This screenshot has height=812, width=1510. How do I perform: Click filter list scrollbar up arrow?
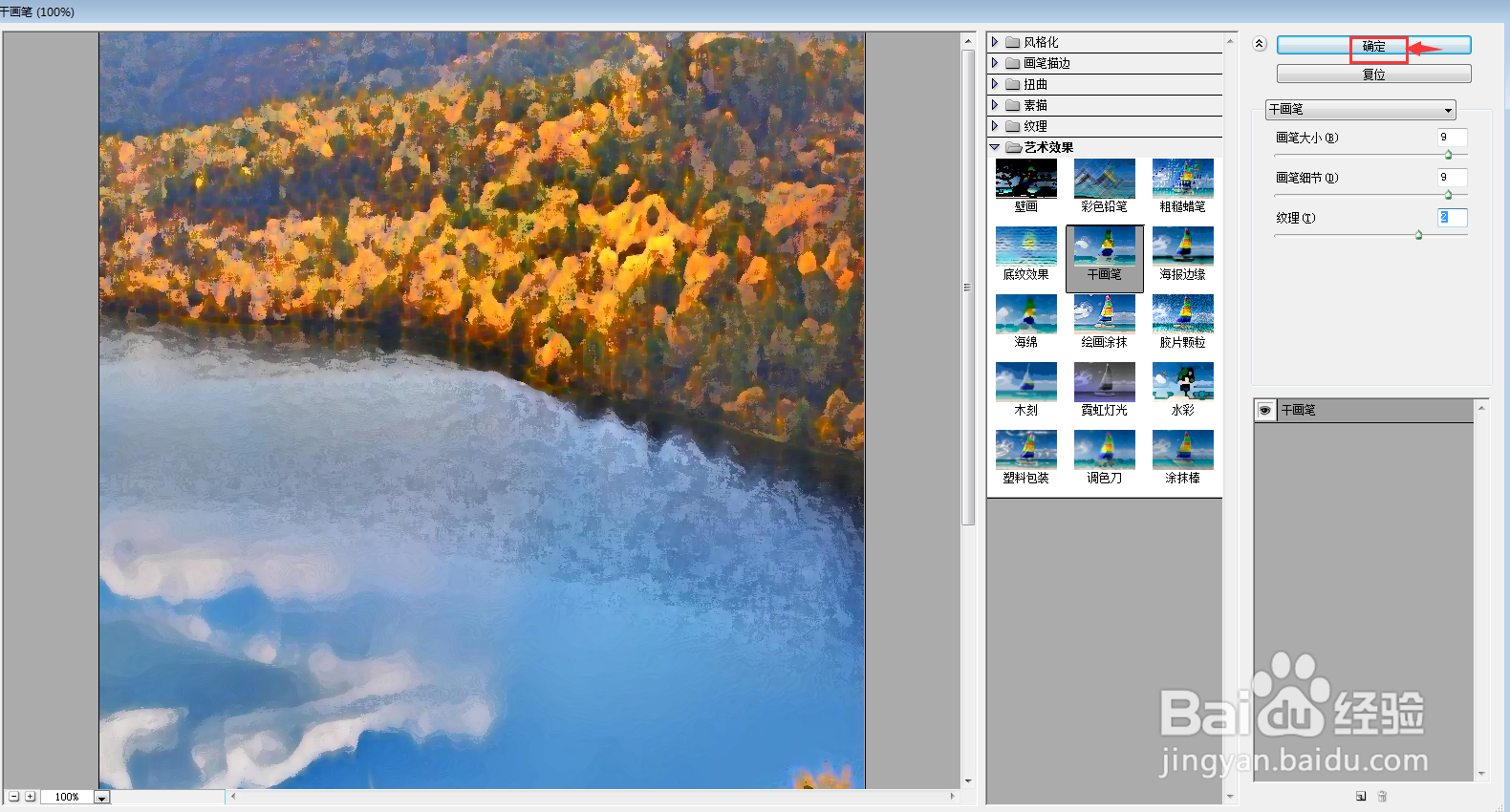coord(1230,41)
